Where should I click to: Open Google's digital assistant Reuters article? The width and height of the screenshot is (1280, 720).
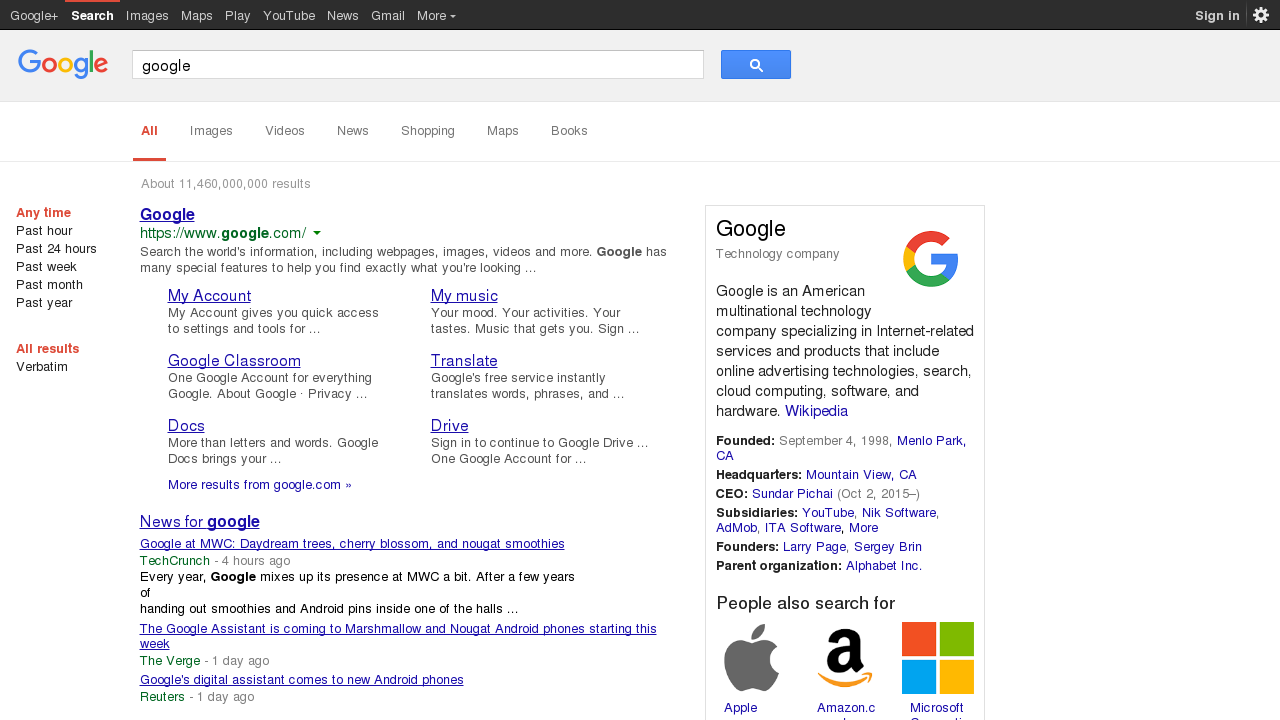point(302,680)
